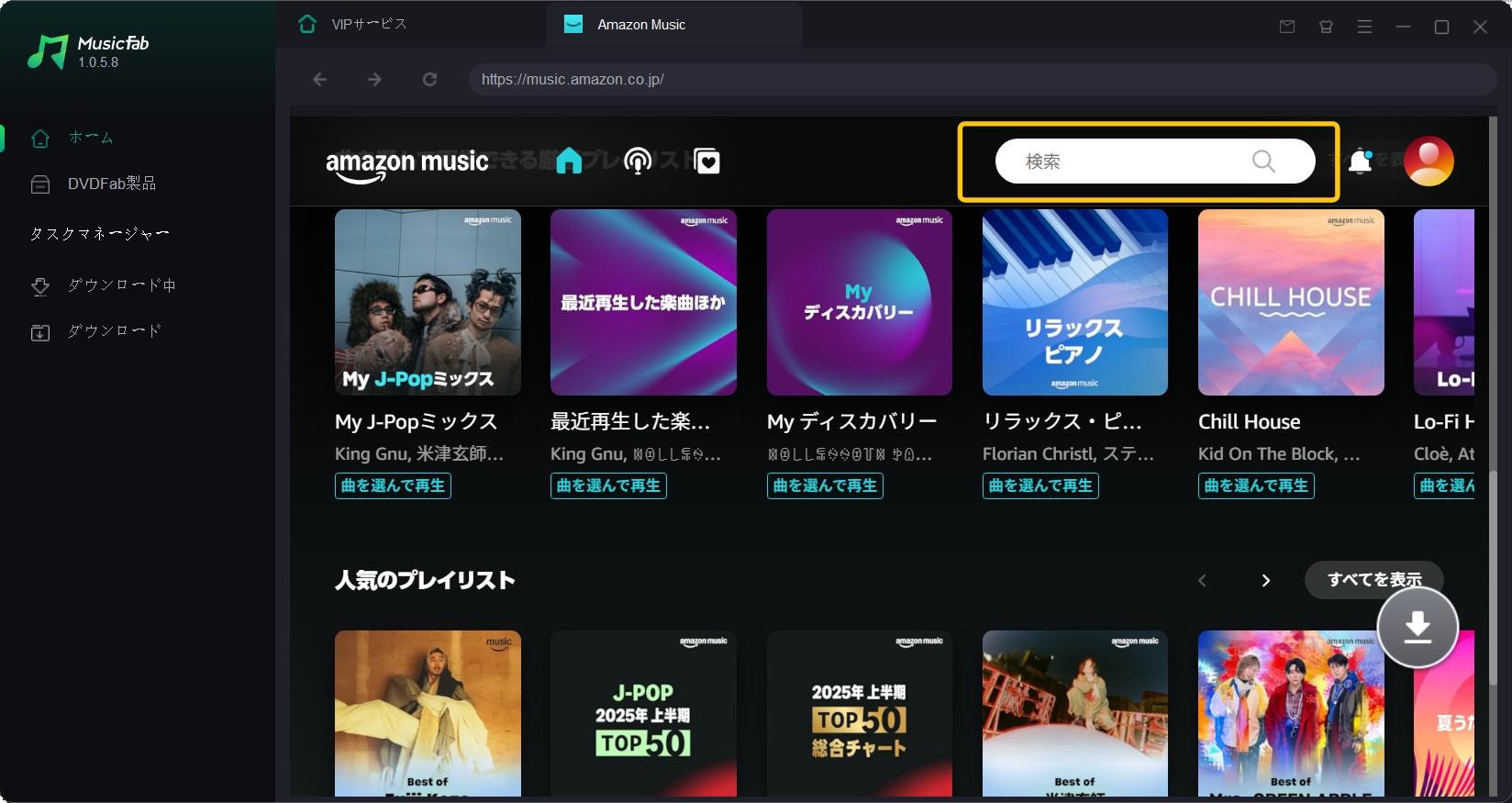Click the My ディスカバリー title link
The width and height of the screenshot is (1512, 803).
852,422
